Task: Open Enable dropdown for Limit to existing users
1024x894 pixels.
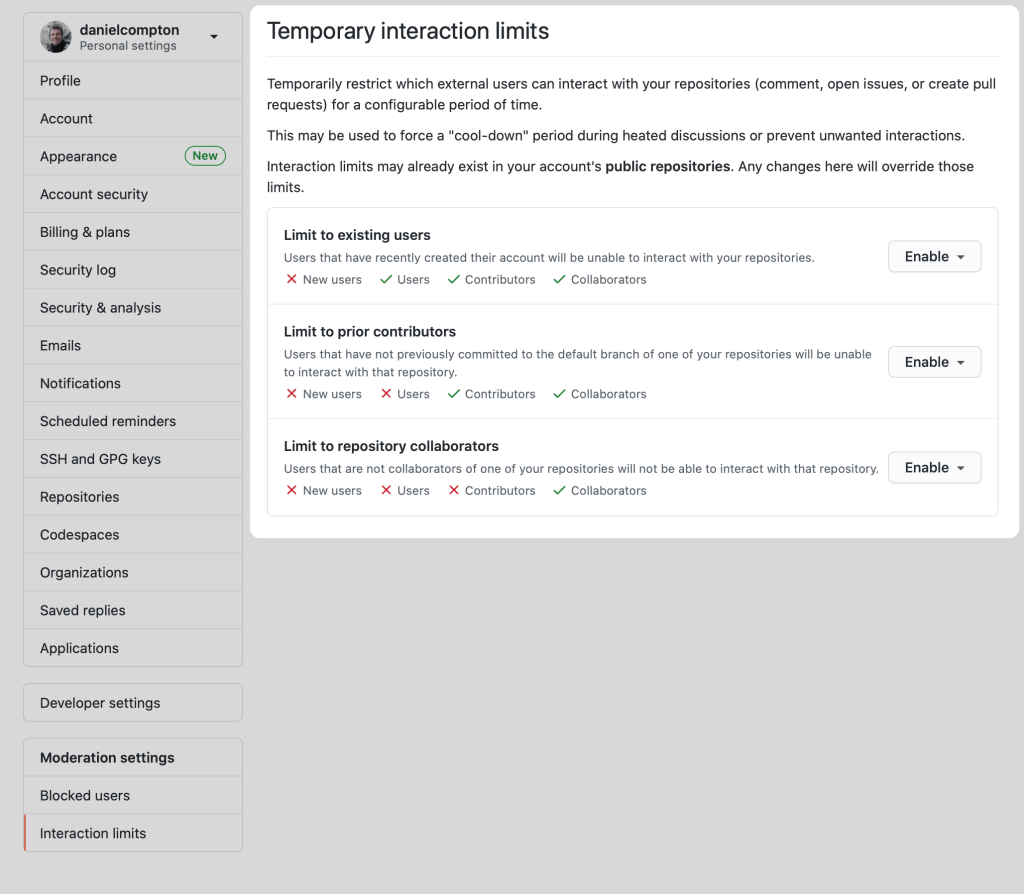Action: (934, 257)
